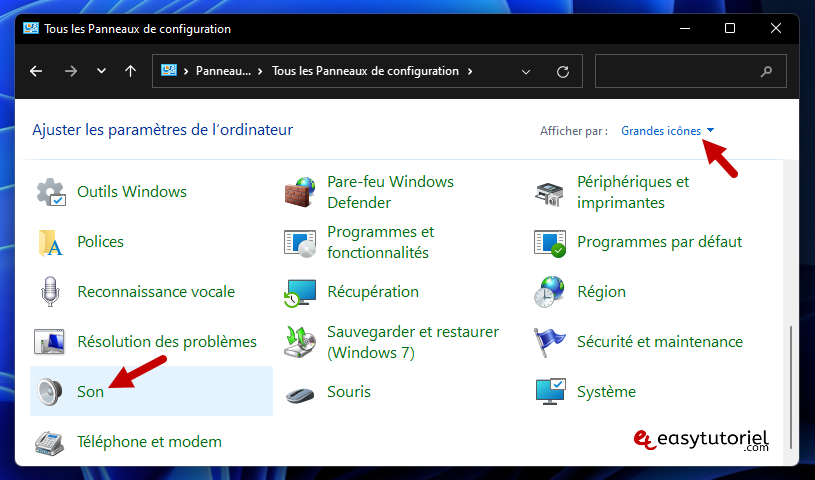
Task: Refresh the Control Panel view
Action: [x=563, y=72]
